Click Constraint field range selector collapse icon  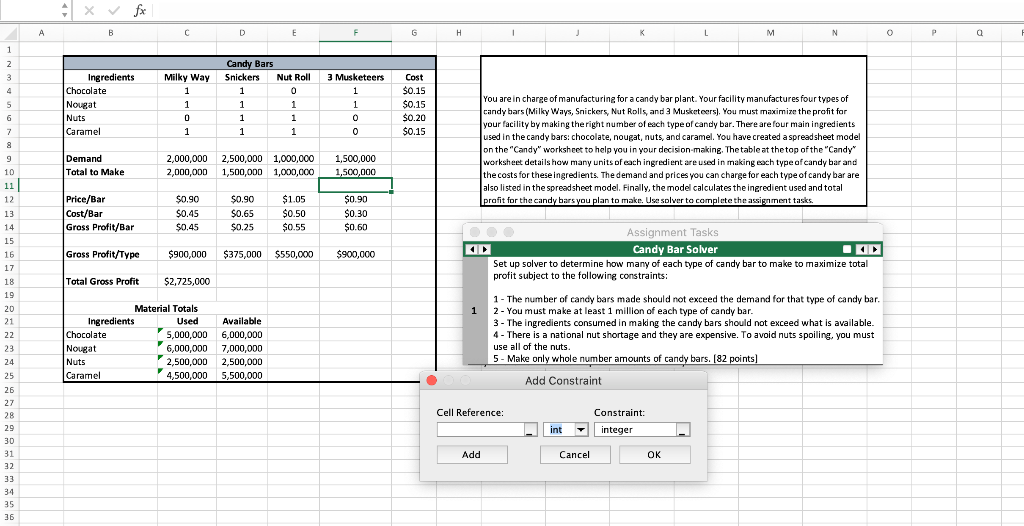pyautogui.click(x=683, y=430)
